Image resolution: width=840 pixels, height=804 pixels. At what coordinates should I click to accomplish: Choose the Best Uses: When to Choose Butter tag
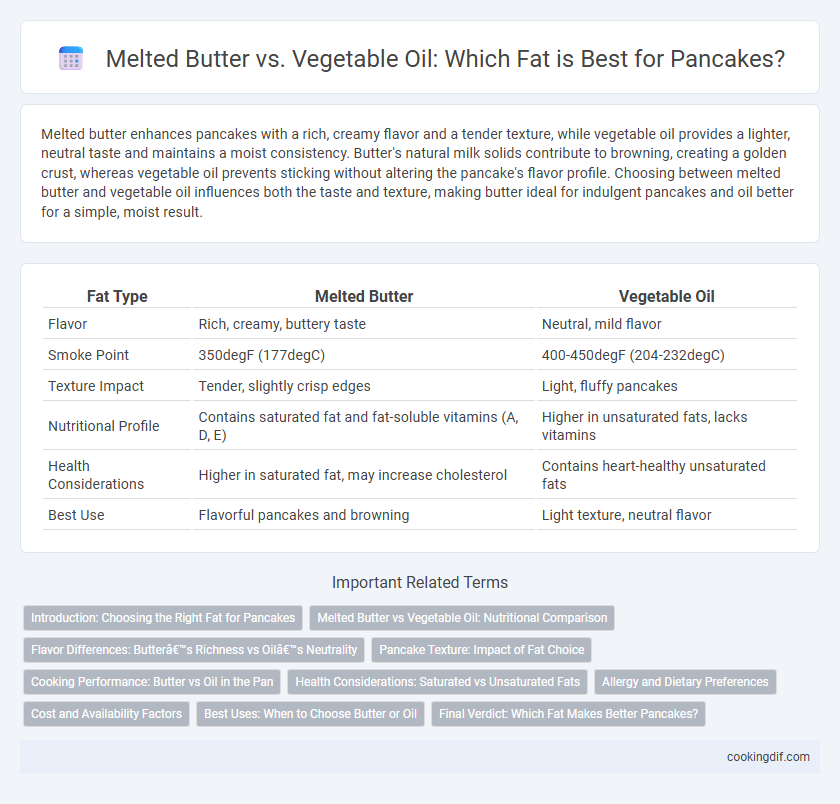coord(310,714)
